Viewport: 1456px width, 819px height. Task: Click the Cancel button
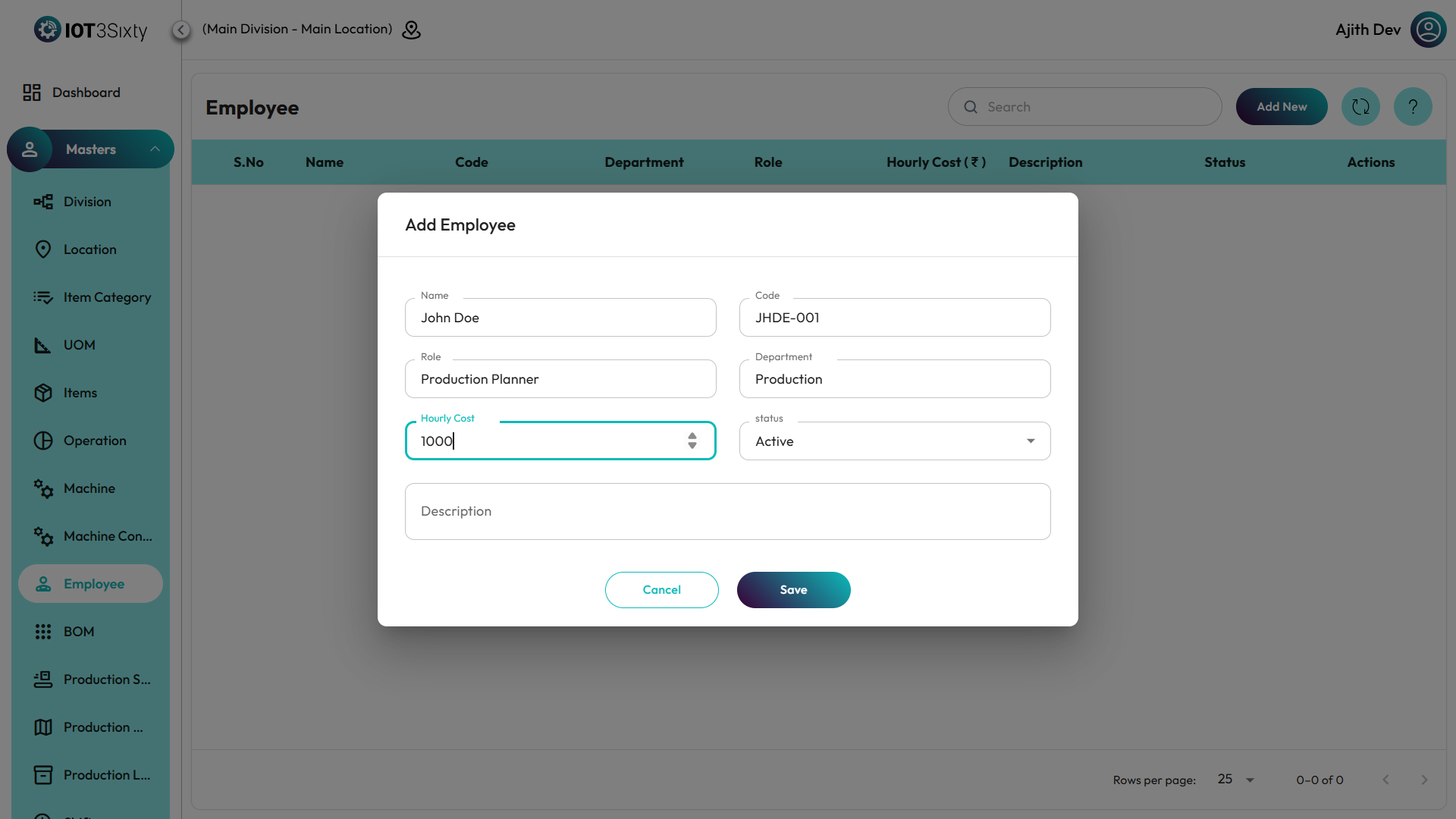(x=661, y=590)
